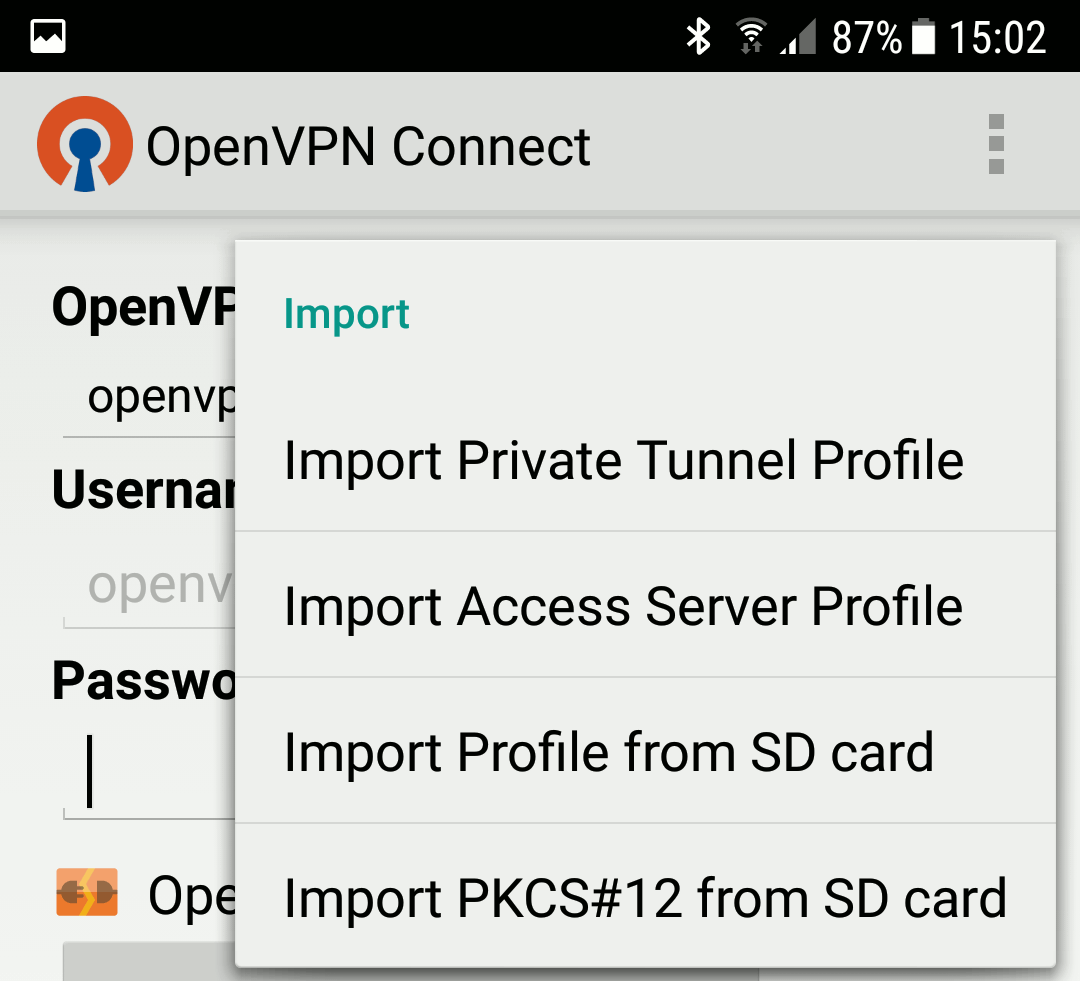This screenshot has height=981, width=1080.
Task: Tap the 87% battery percentage
Action: [867, 37]
